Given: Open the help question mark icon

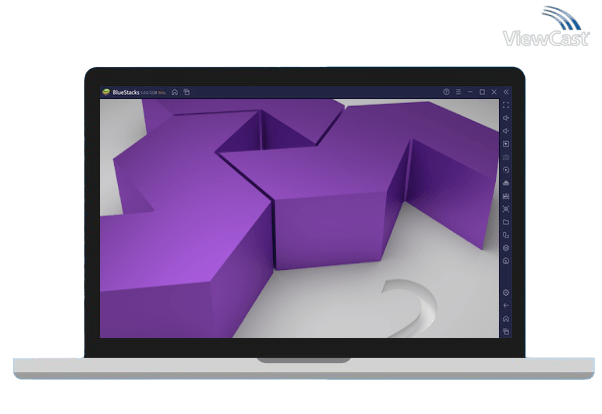Looking at the screenshot, I should pyautogui.click(x=446, y=92).
